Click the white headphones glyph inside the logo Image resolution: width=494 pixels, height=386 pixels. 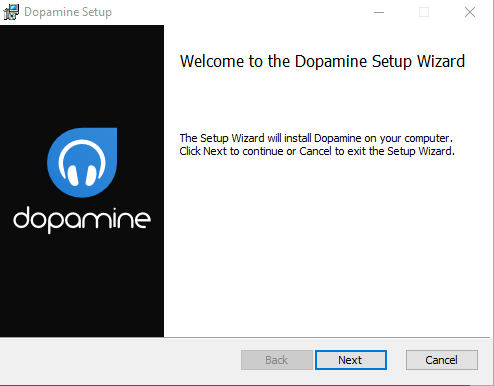pos(82,163)
